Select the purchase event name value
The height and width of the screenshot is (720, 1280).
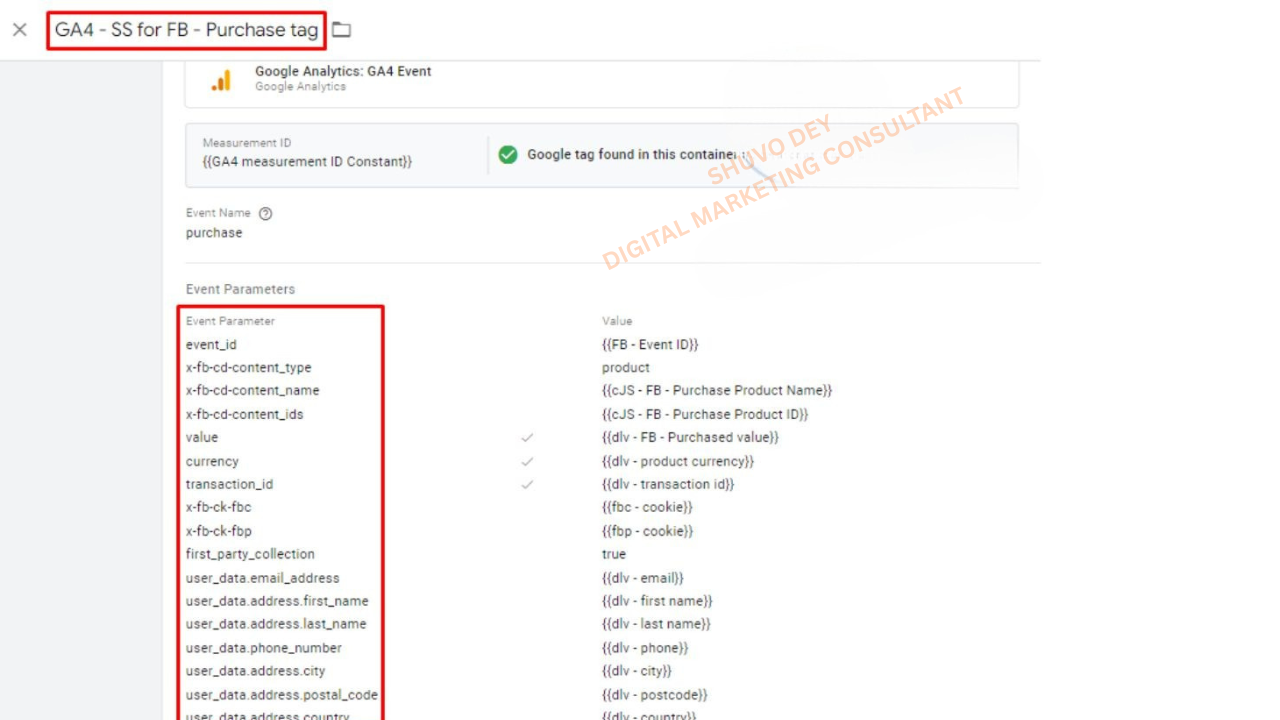point(214,233)
